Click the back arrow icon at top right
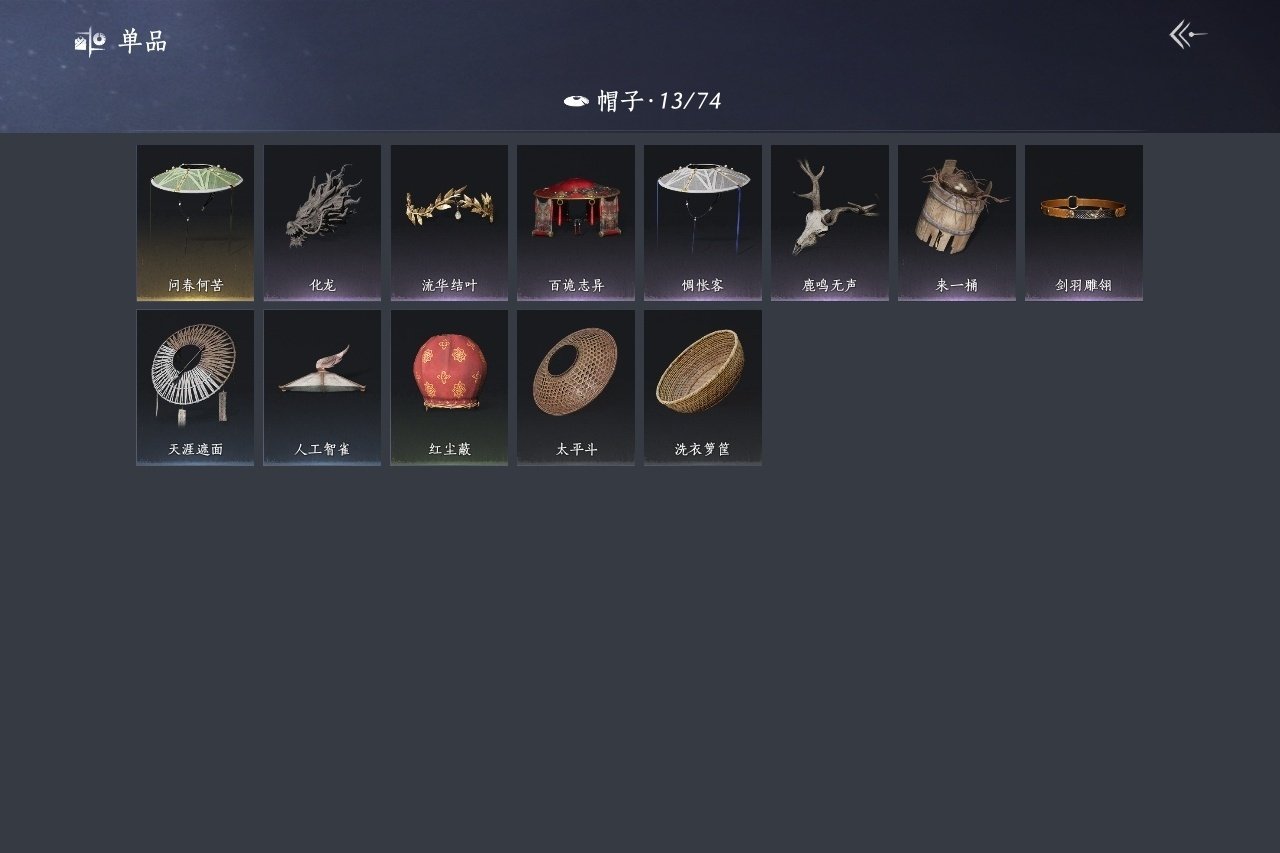The height and width of the screenshot is (853, 1280). (1188, 35)
